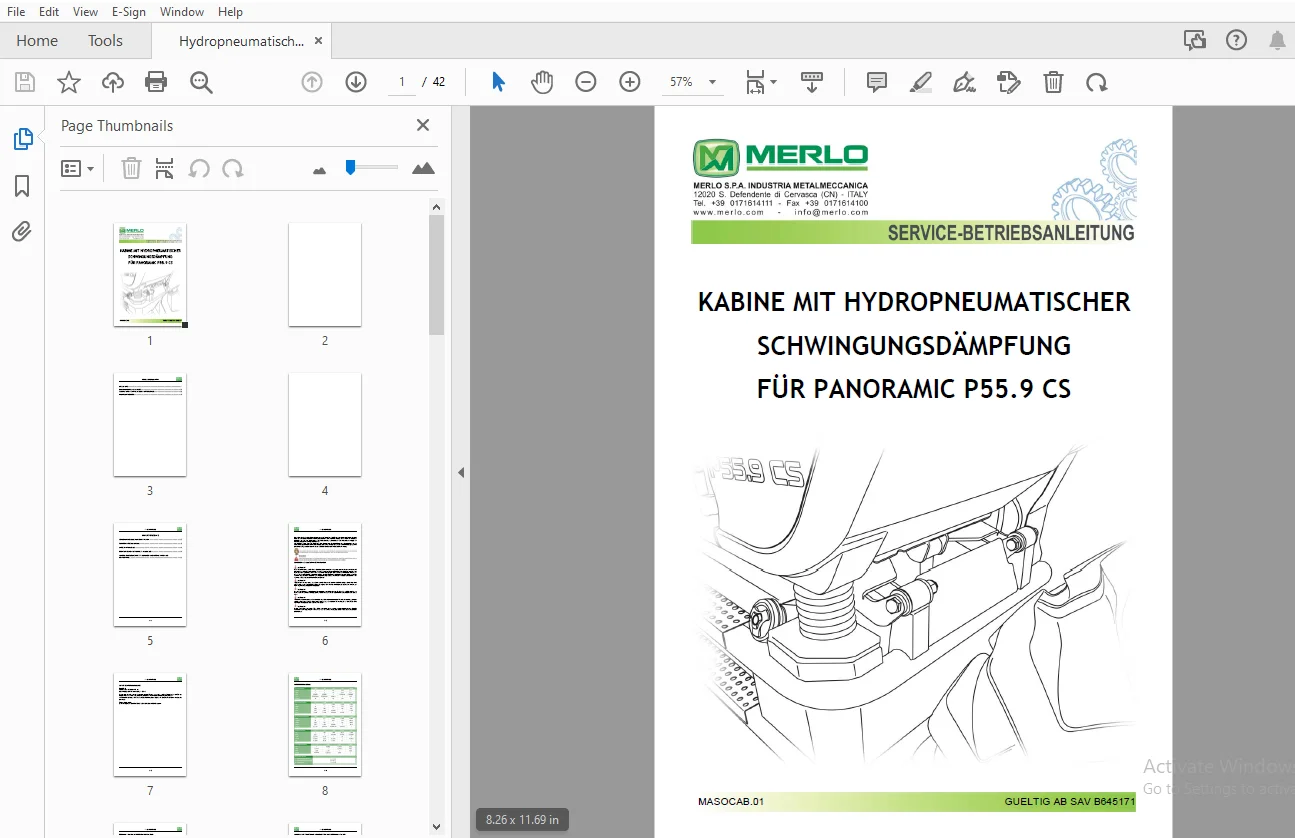Zoom out with the minus button
This screenshot has width=1295, height=838.
(x=586, y=82)
